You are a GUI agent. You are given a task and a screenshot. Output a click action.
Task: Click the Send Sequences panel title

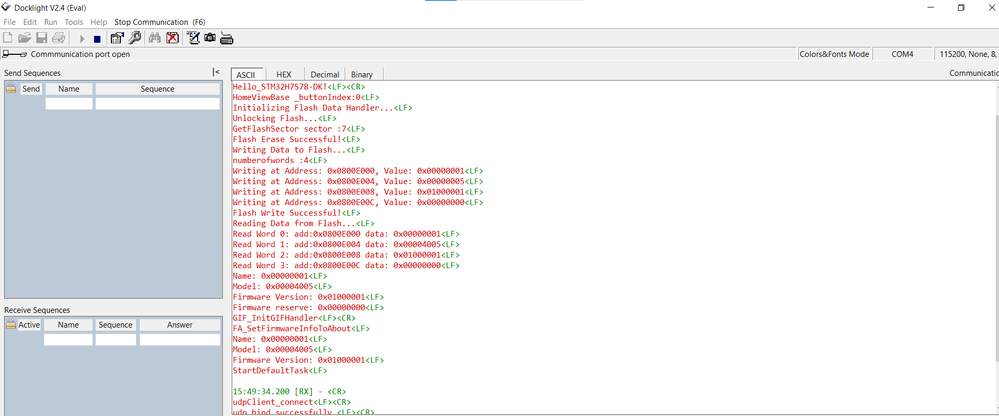coord(32,73)
